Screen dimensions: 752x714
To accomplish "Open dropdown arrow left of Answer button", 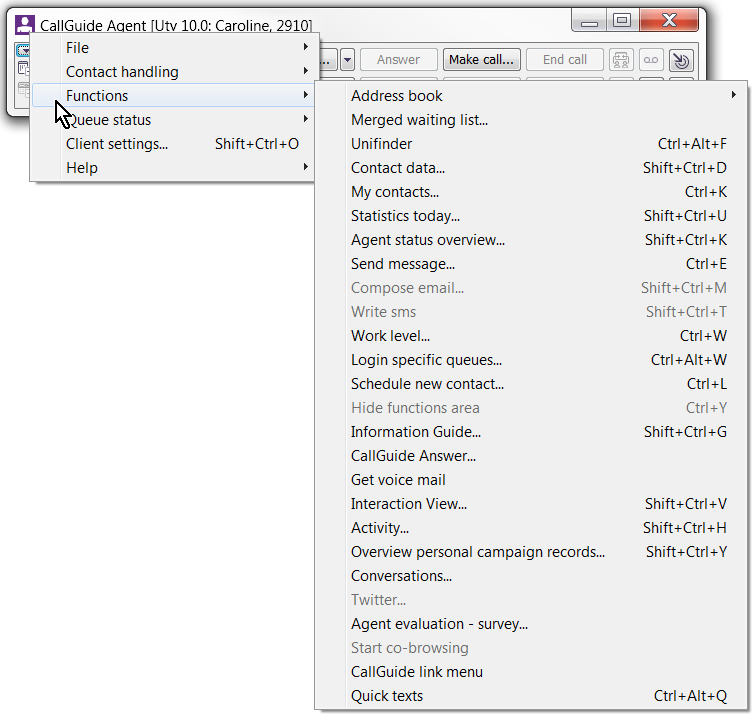I will pos(347,60).
